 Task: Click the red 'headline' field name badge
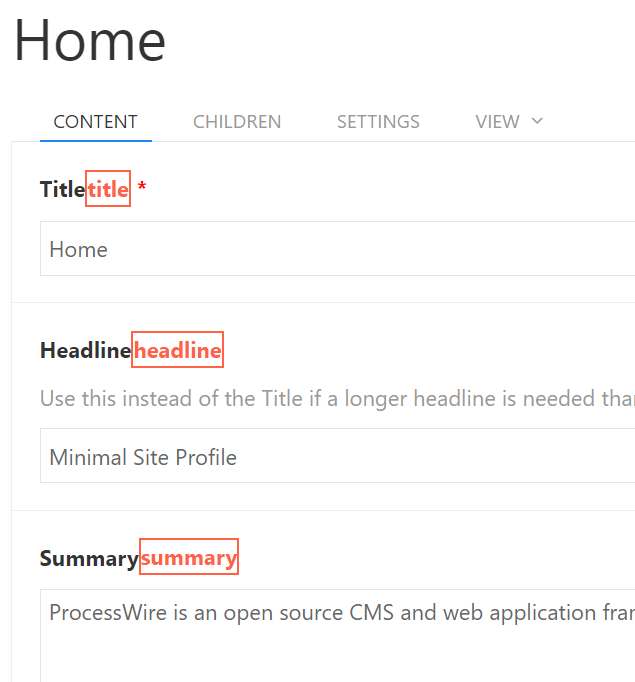click(178, 350)
